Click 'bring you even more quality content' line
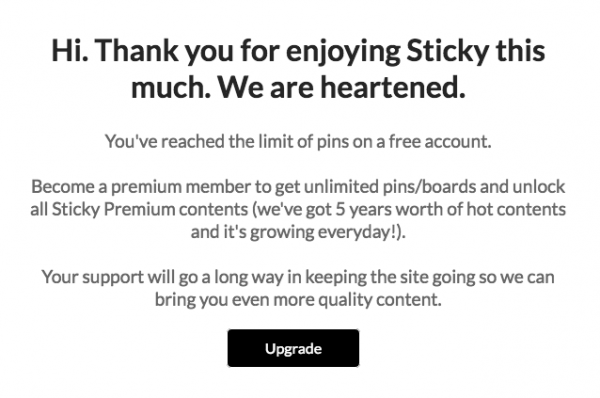The width and height of the screenshot is (600, 398). (x=298, y=299)
